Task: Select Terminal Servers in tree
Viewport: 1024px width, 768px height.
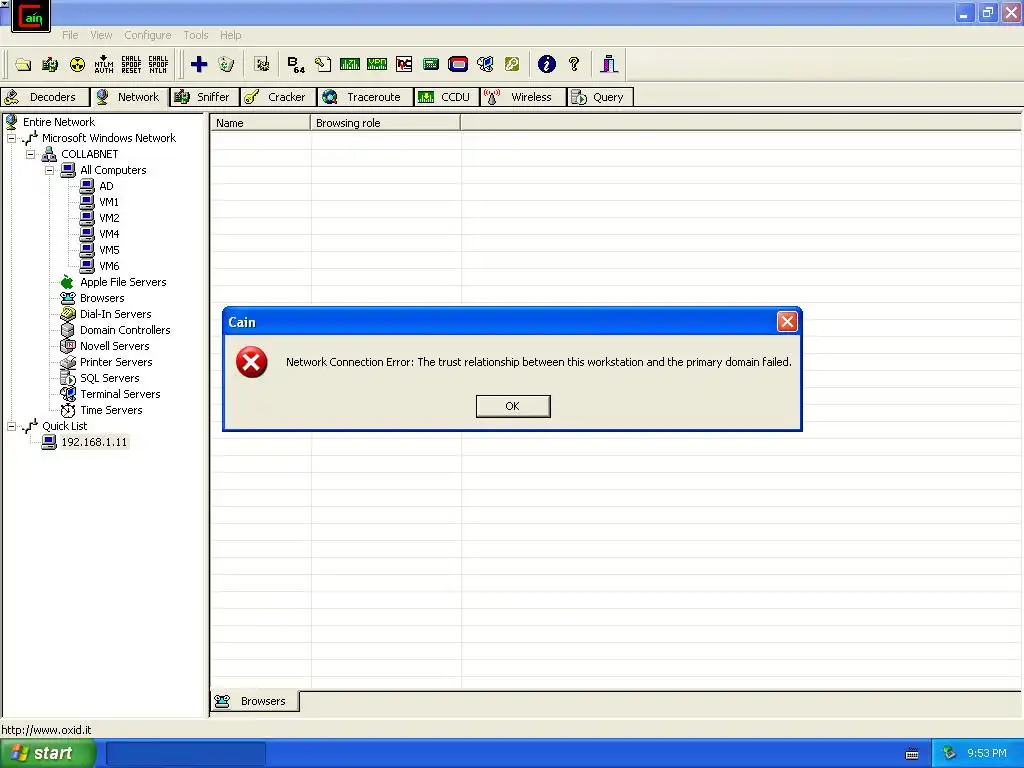Action: (120, 394)
